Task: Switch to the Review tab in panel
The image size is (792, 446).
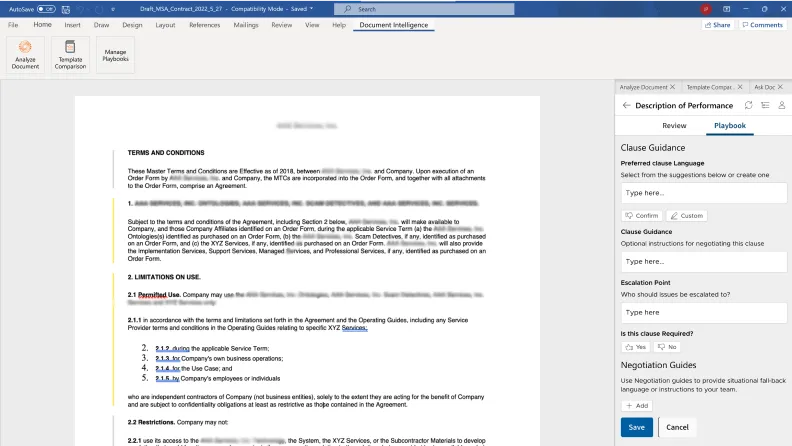Action: pos(674,126)
